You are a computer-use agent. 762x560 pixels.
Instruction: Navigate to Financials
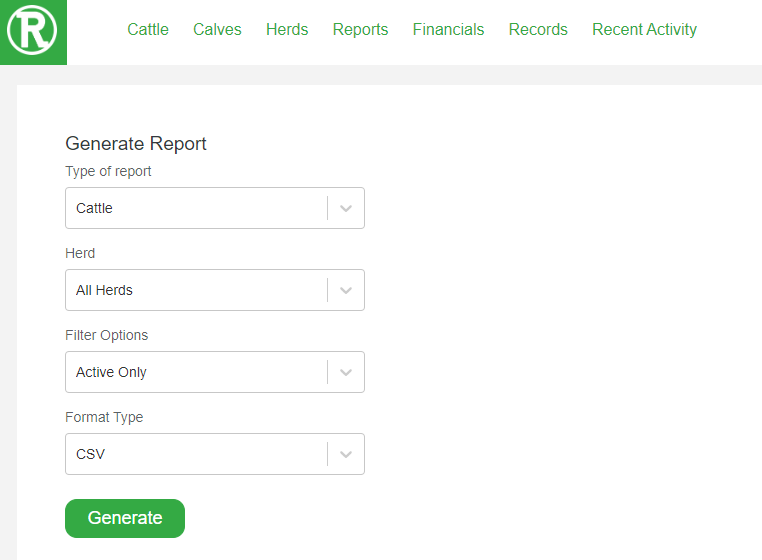tap(448, 30)
